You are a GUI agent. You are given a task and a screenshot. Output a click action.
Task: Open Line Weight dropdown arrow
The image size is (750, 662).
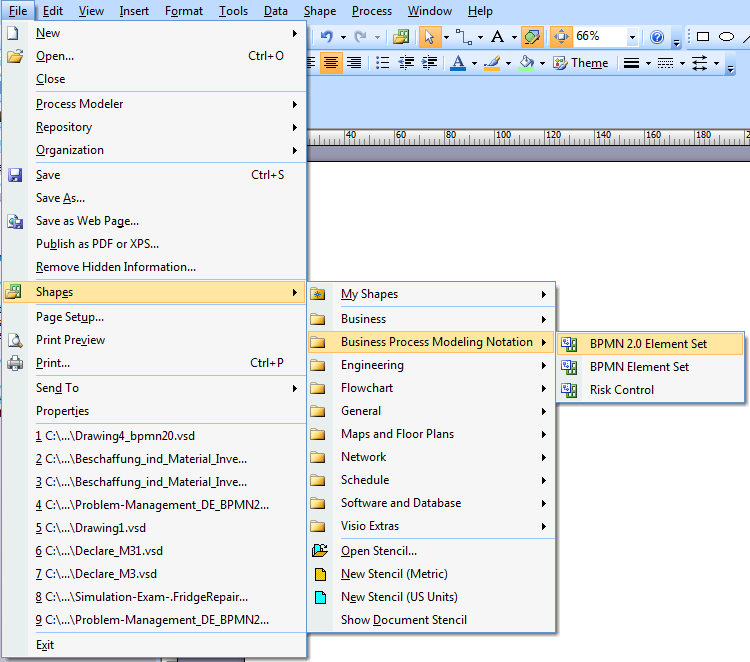648,63
